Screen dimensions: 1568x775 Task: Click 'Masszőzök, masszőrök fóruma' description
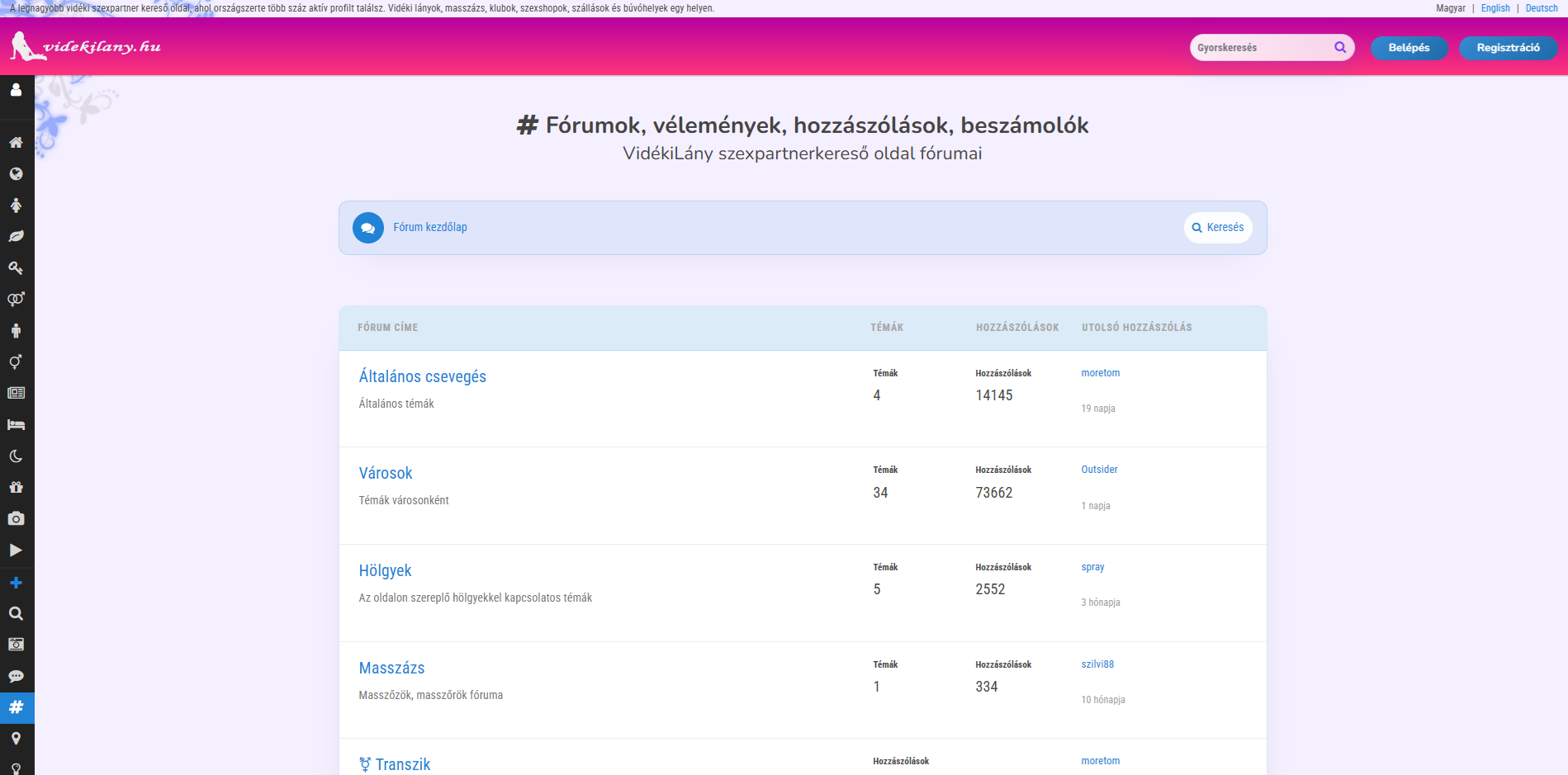click(x=430, y=695)
